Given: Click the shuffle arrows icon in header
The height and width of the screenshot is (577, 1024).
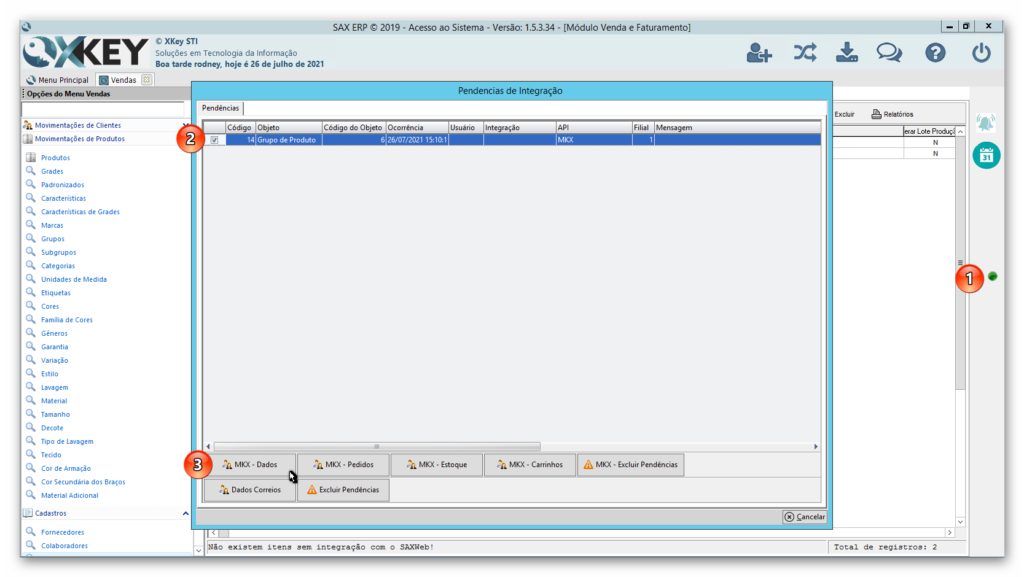Looking at the screenshot, I should click(805, 53).
